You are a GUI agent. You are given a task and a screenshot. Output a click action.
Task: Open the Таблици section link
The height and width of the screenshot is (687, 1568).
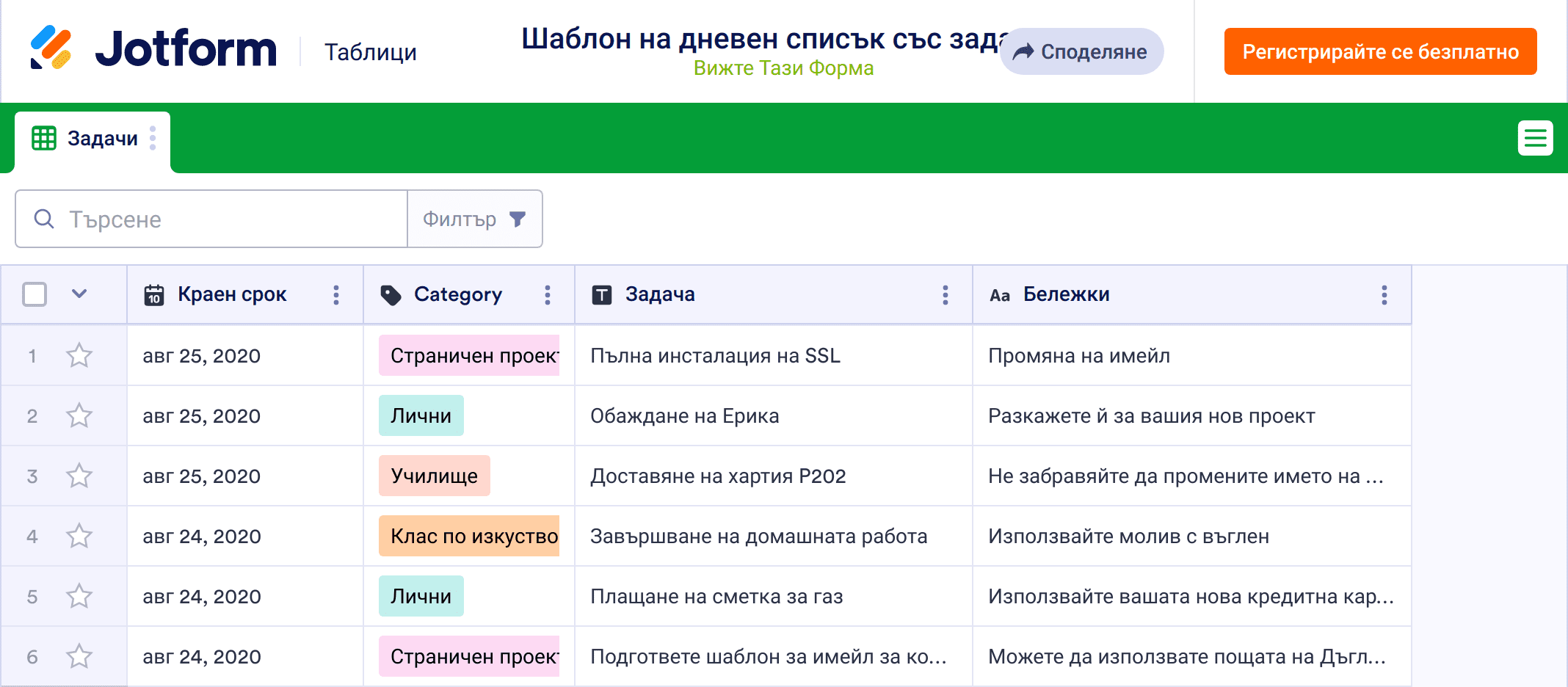pyautogui.click(x=370, y=52)
